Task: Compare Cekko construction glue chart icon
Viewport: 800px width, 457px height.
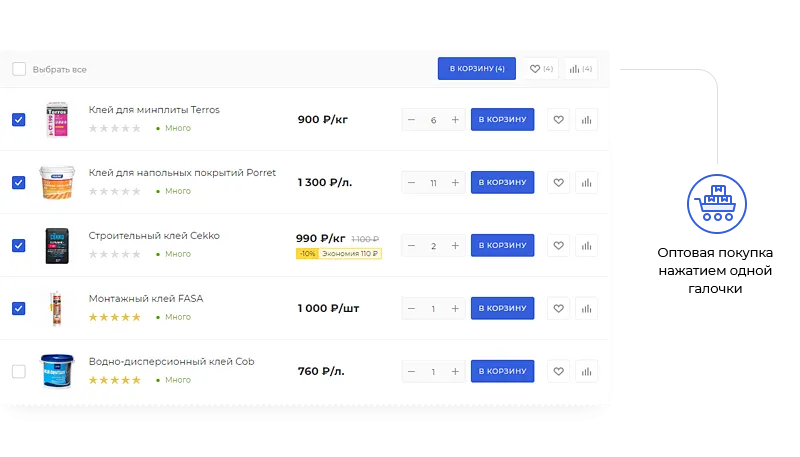Action: coord(586,246)
